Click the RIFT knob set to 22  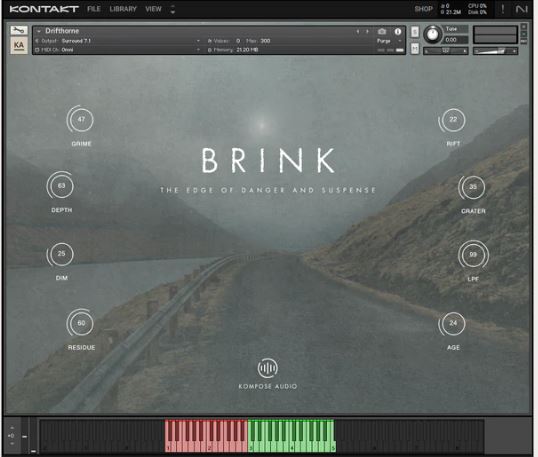[x=453, y=119]
